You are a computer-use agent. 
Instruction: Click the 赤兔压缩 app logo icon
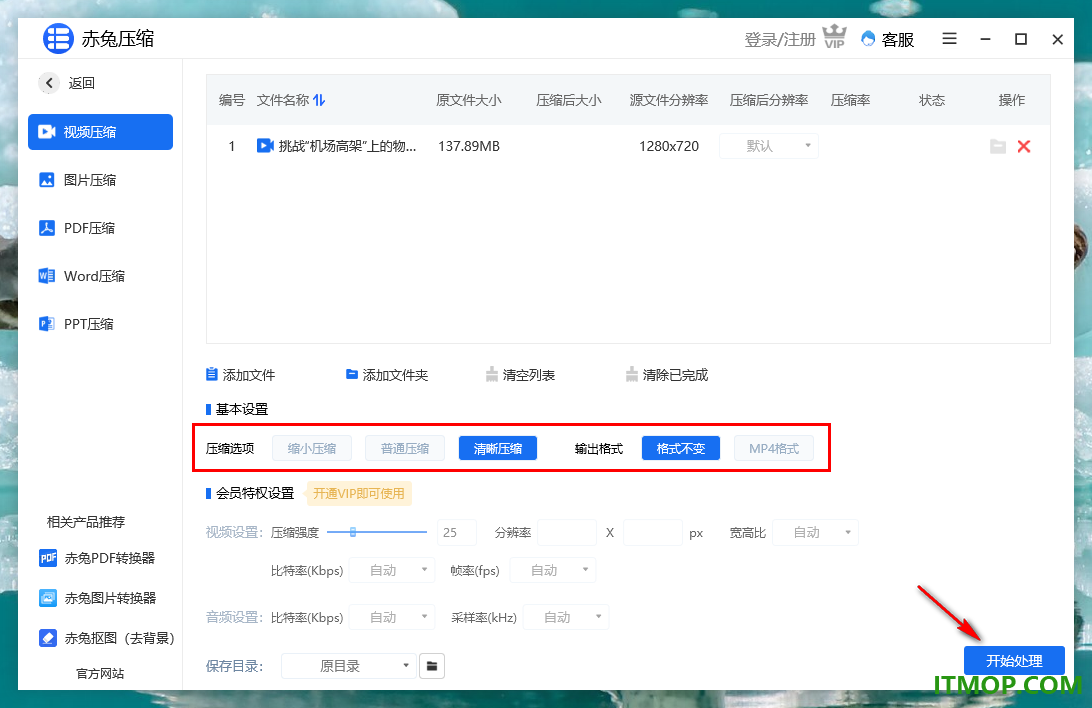click(x=58, y=38)
